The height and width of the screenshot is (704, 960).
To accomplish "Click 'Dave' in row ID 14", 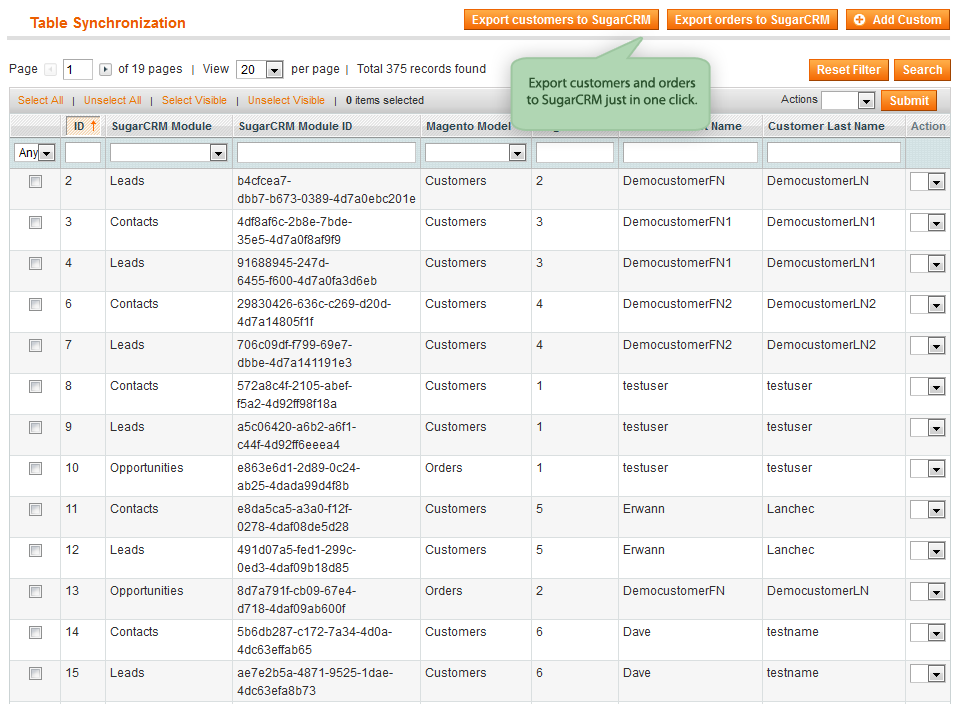I will tap(637, 632).
